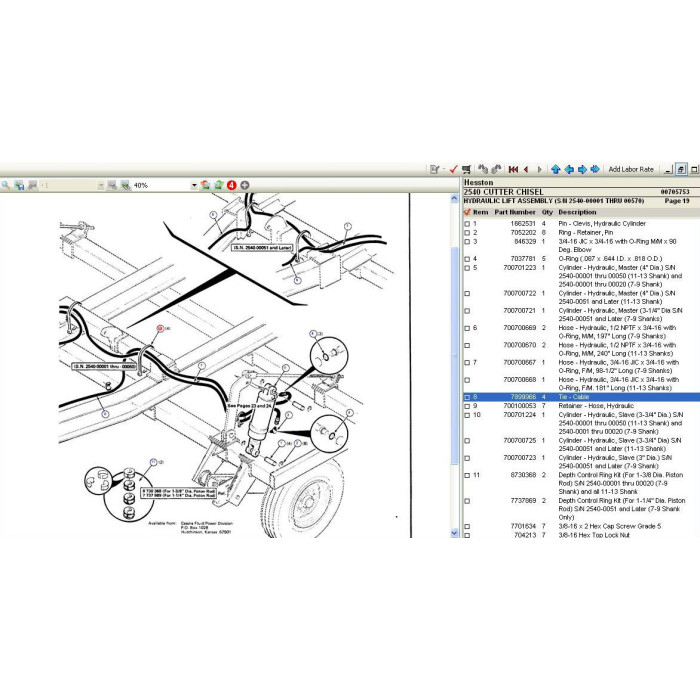The height and width of the screenshot is (700, 700).
Task: Click the house picture icon right of zoom dropdown
Action: [205, 185]
